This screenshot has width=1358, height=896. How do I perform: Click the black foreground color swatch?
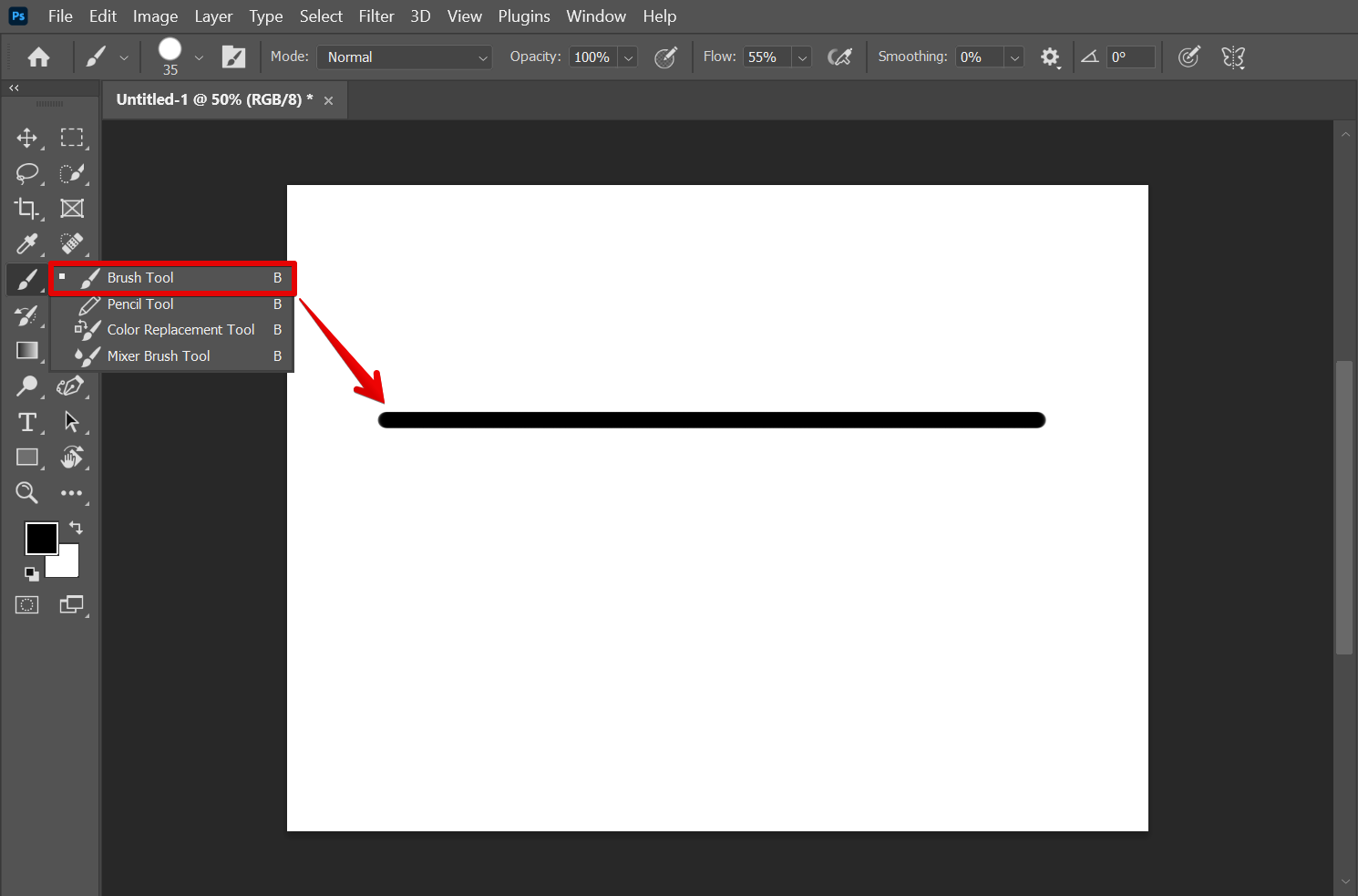[40, 538]
